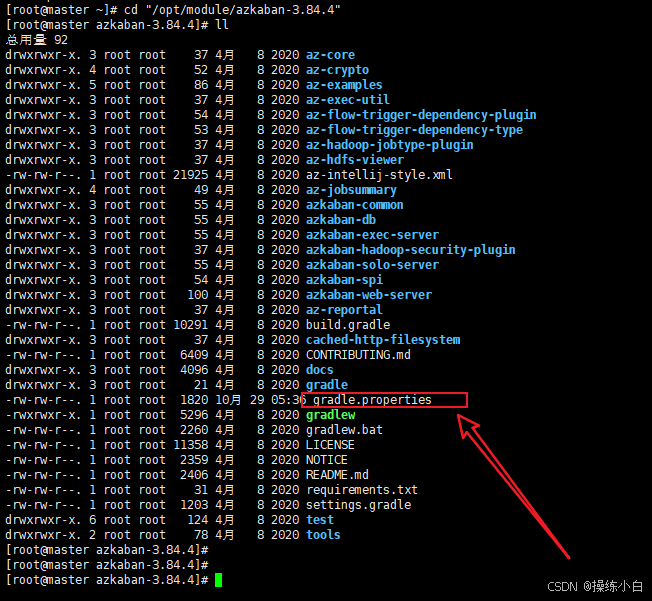Click the green gradlew executable name
652x601 pixels.
coord(331,415)
